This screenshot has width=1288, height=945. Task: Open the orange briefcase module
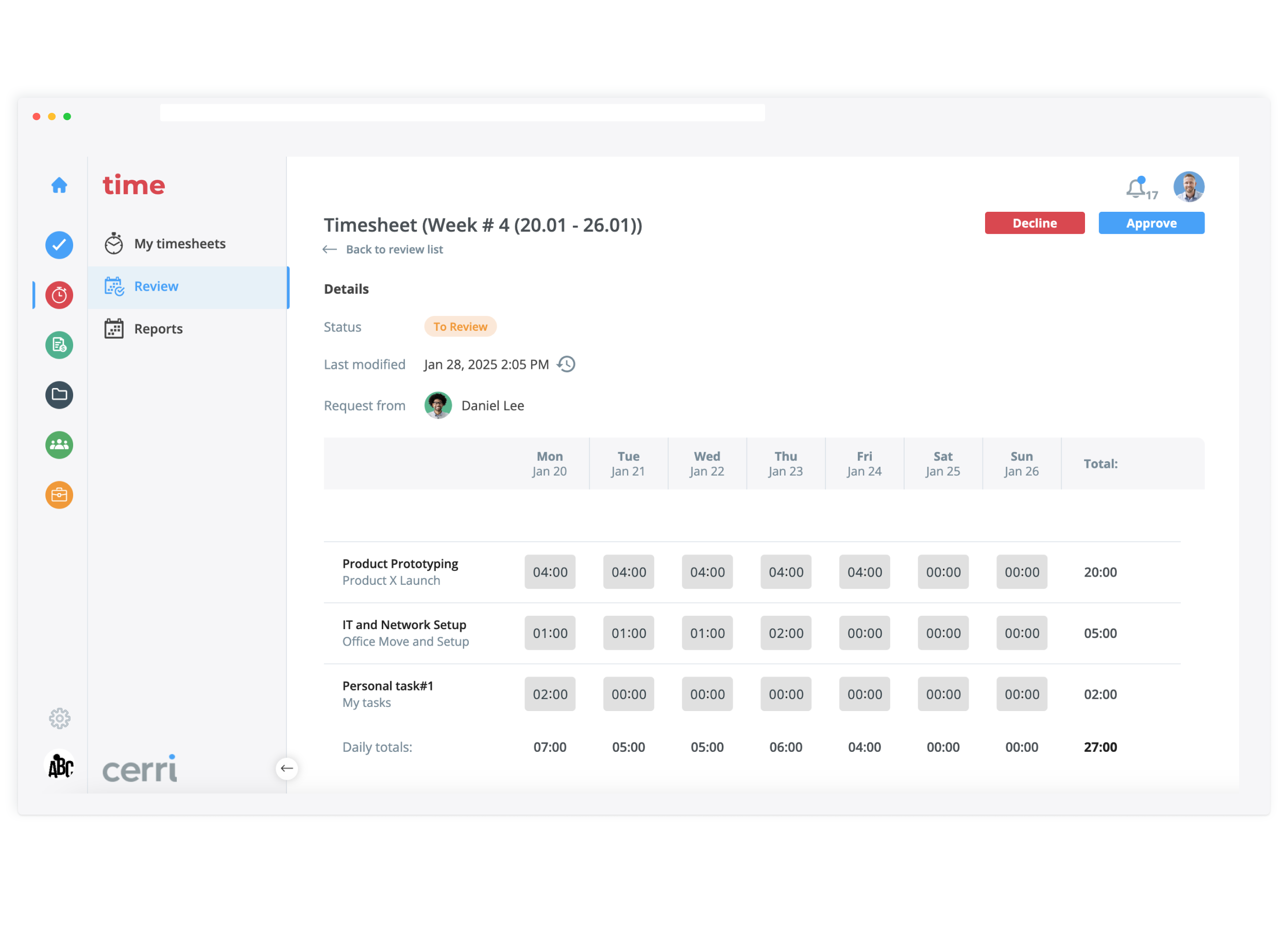pyautogui.click(x=59, y=495)
